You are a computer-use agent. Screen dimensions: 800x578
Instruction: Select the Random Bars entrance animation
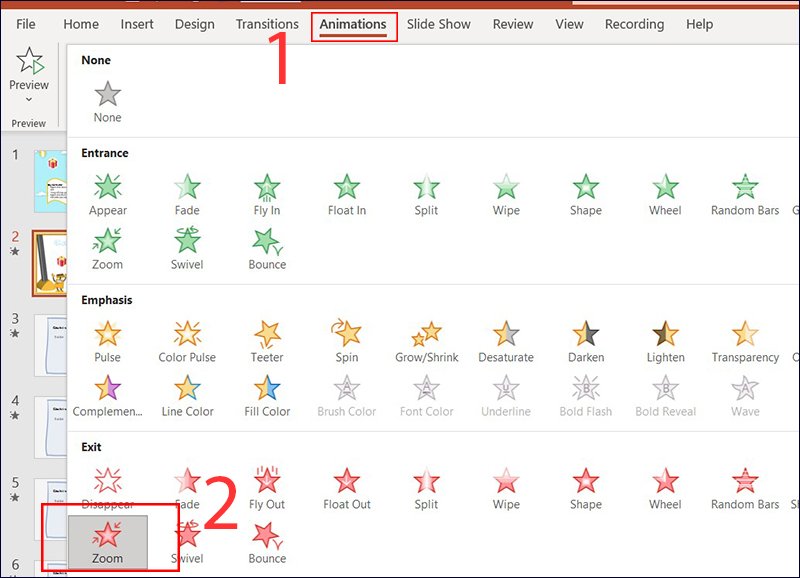tap(745, 195)
